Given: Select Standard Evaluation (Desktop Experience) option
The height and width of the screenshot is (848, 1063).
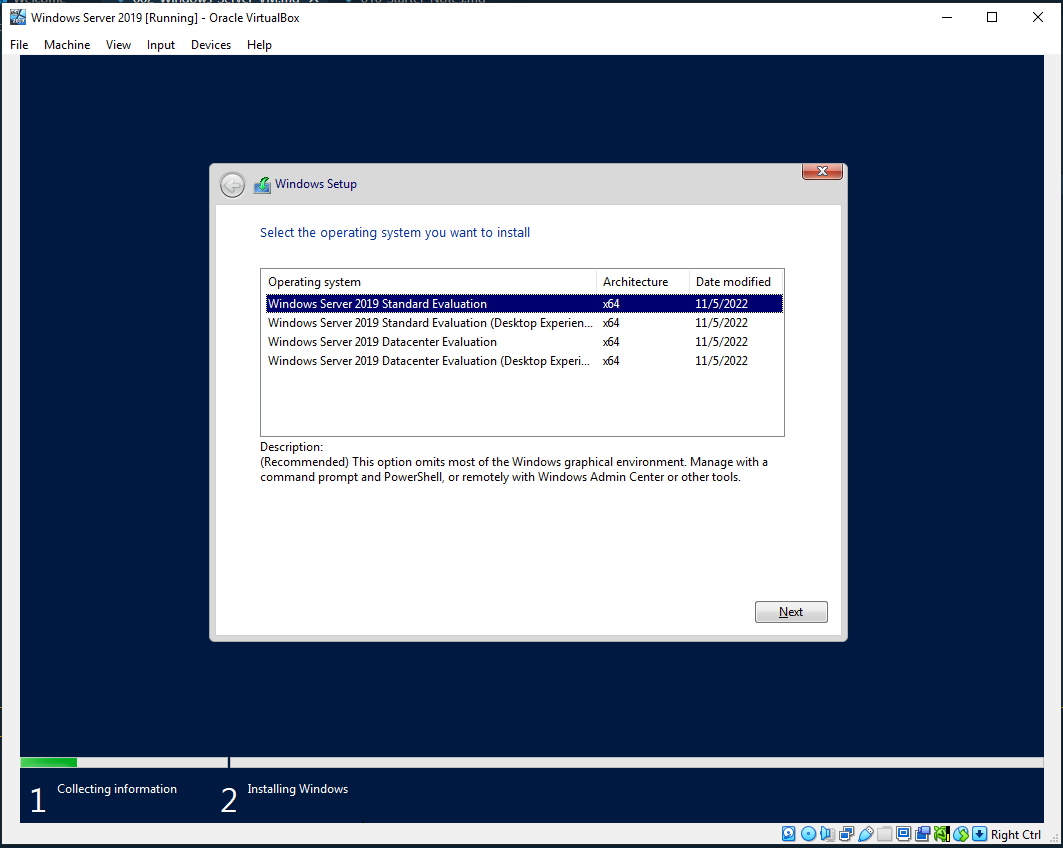Looking at the screenshot, I should pyautogui.click(x=524, y=323).
